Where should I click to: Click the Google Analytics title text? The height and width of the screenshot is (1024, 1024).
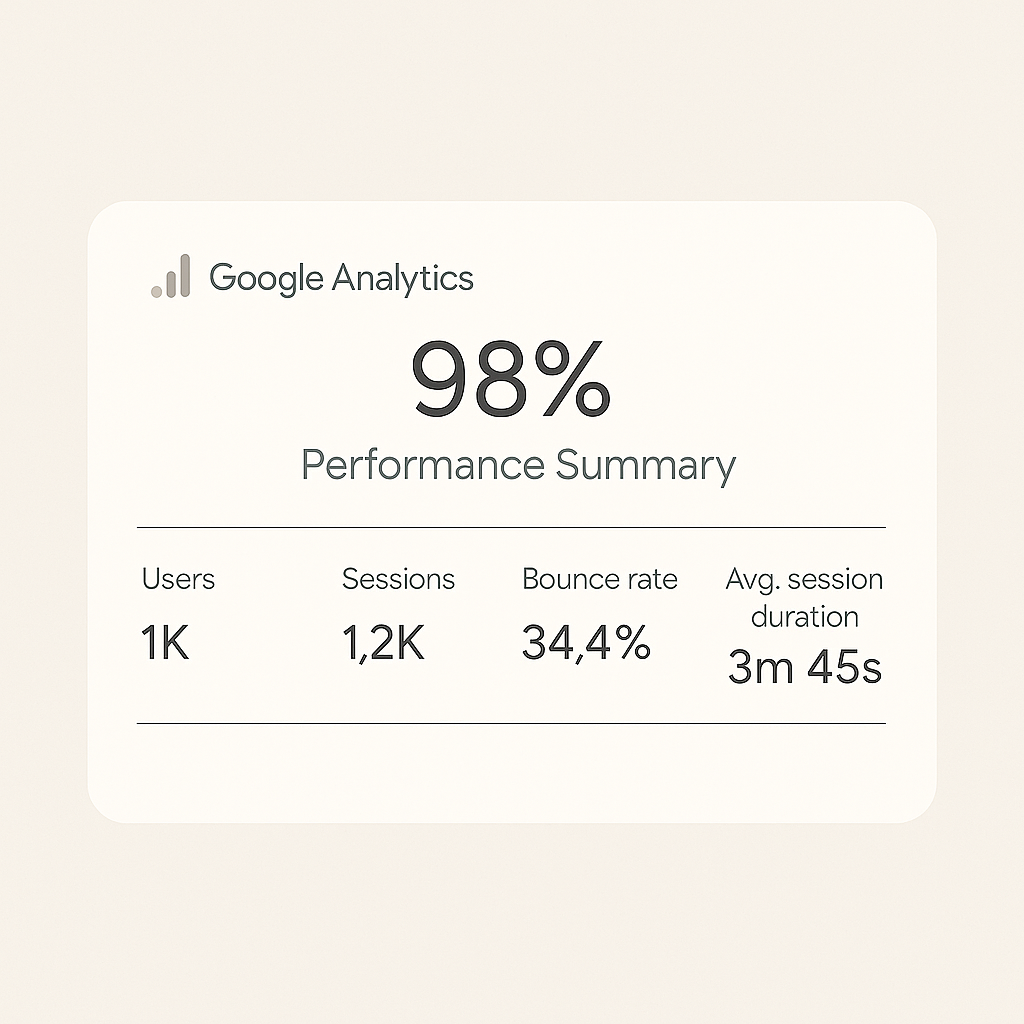point(341,278)
